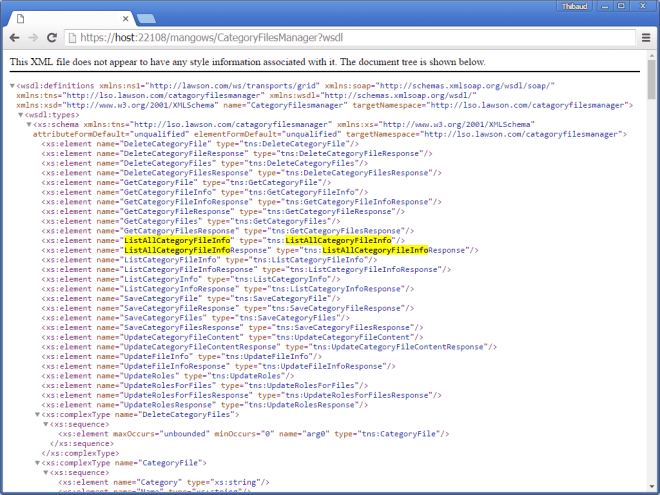This screenshot has height=495, width=660.
Task: Collapse the xs:sequence under DeleteCategoryFiles
Action: tap(45, 423)
